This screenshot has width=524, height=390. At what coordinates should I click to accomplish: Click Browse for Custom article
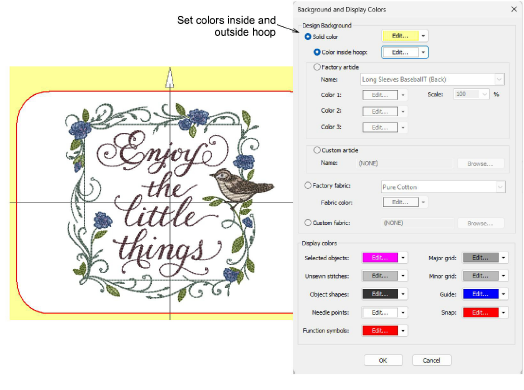[480, 163]
